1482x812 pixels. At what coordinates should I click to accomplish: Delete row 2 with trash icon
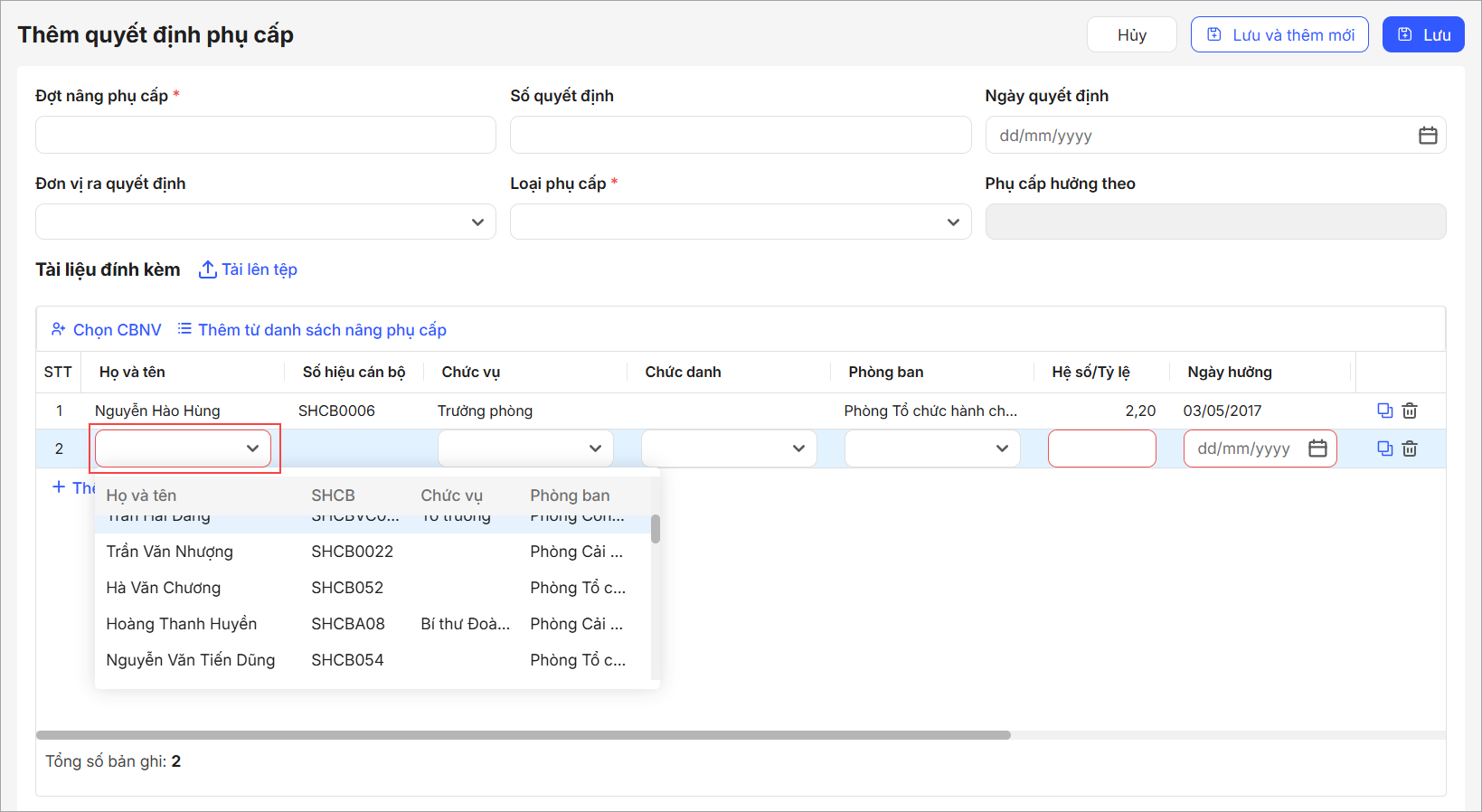1410,448
